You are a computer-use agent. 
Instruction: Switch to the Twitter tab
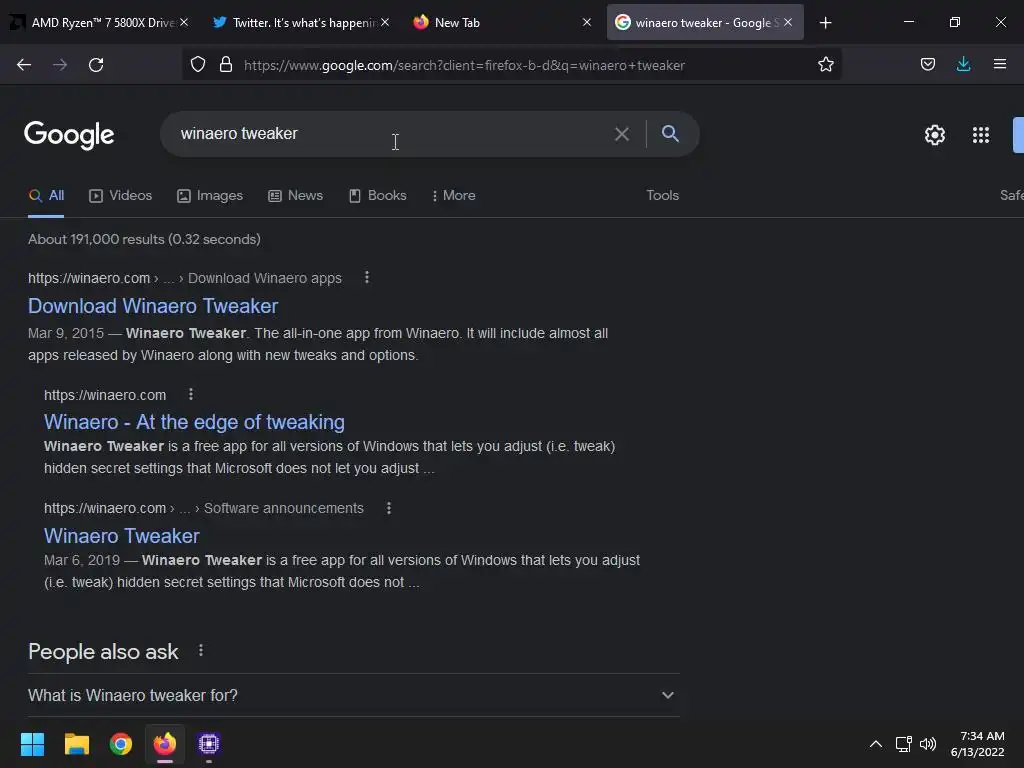[299, 23]
